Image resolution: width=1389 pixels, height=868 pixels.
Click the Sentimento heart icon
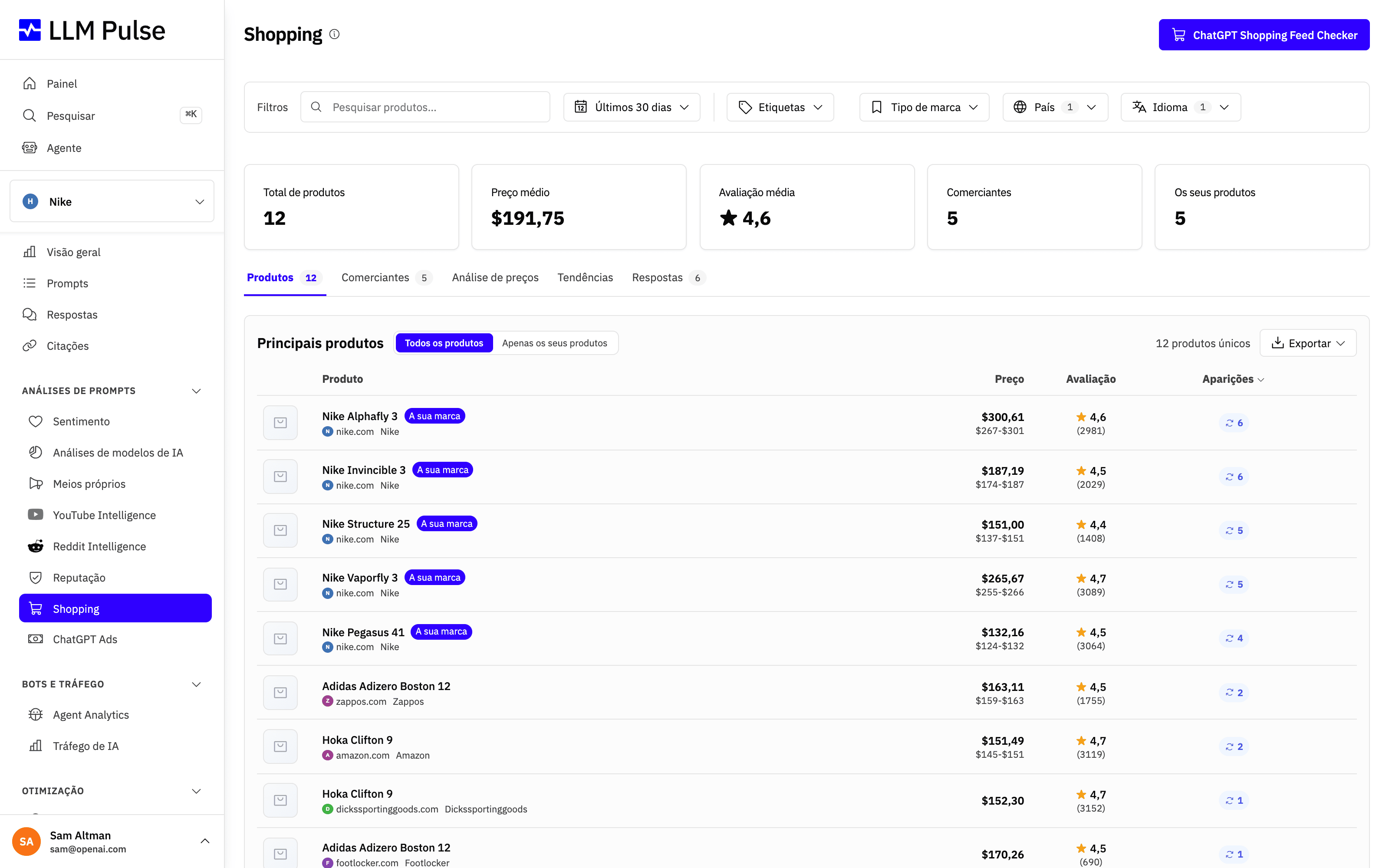[36, 421]
